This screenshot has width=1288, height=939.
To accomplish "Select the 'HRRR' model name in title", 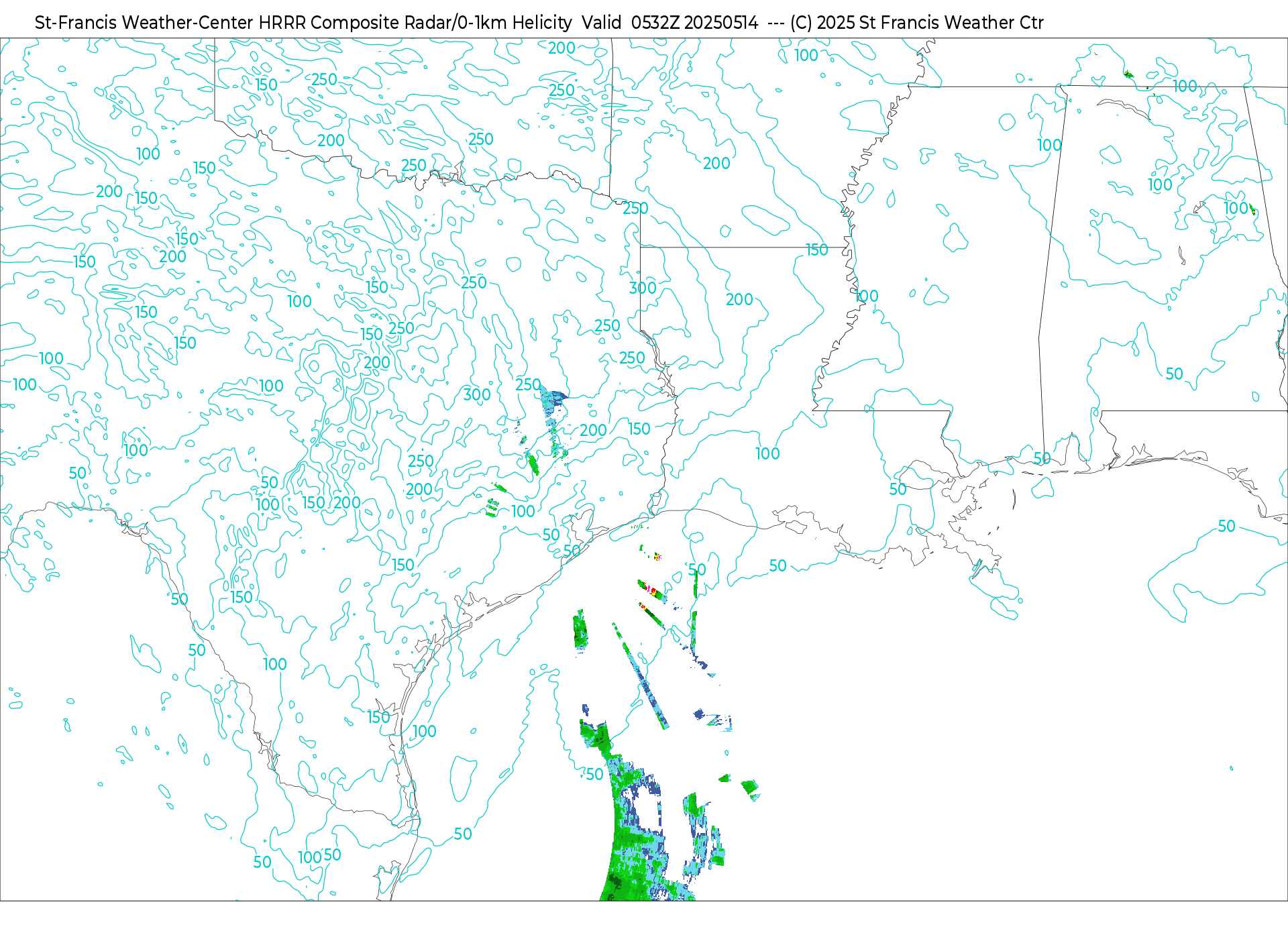I will [x=282, y=23].
